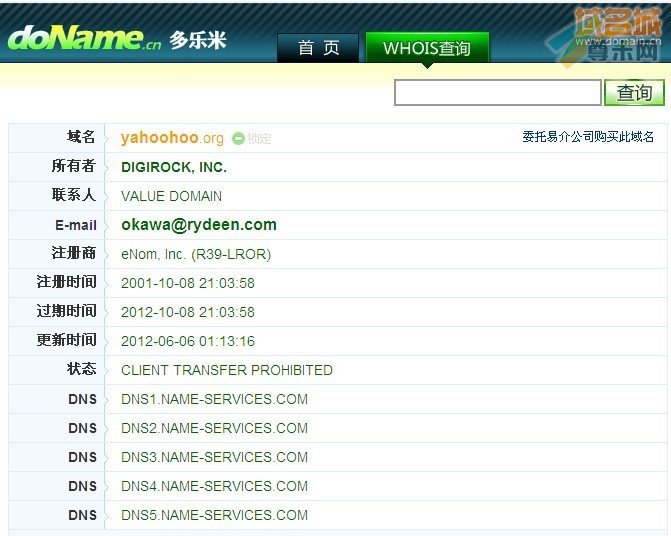Click the 查询 search button

point(634,92)
